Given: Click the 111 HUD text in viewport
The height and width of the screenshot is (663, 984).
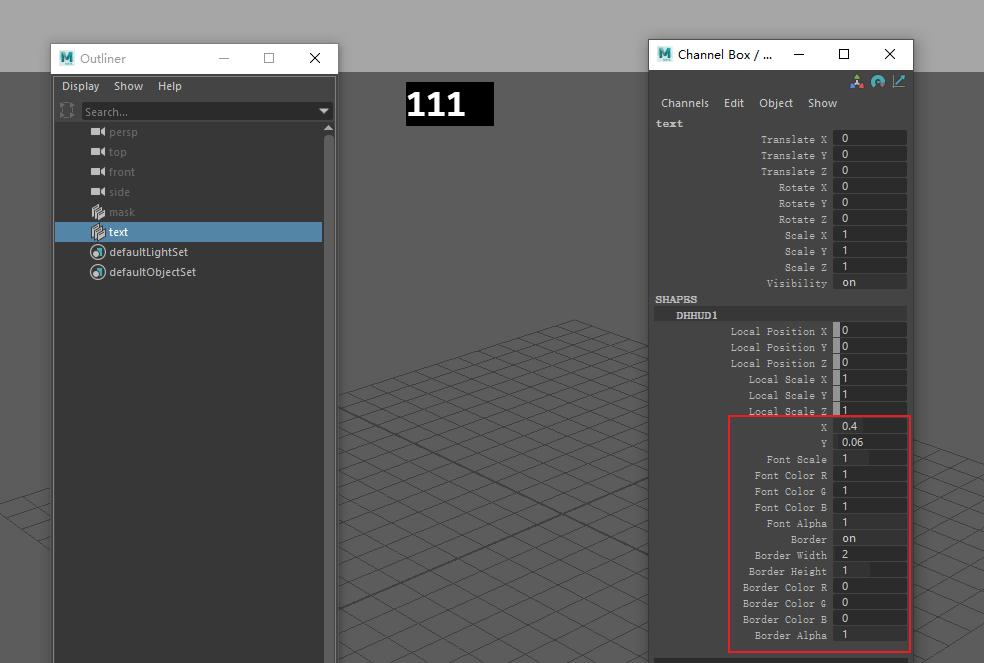Looking at the screenshot, I should click(x=436, y=104).
